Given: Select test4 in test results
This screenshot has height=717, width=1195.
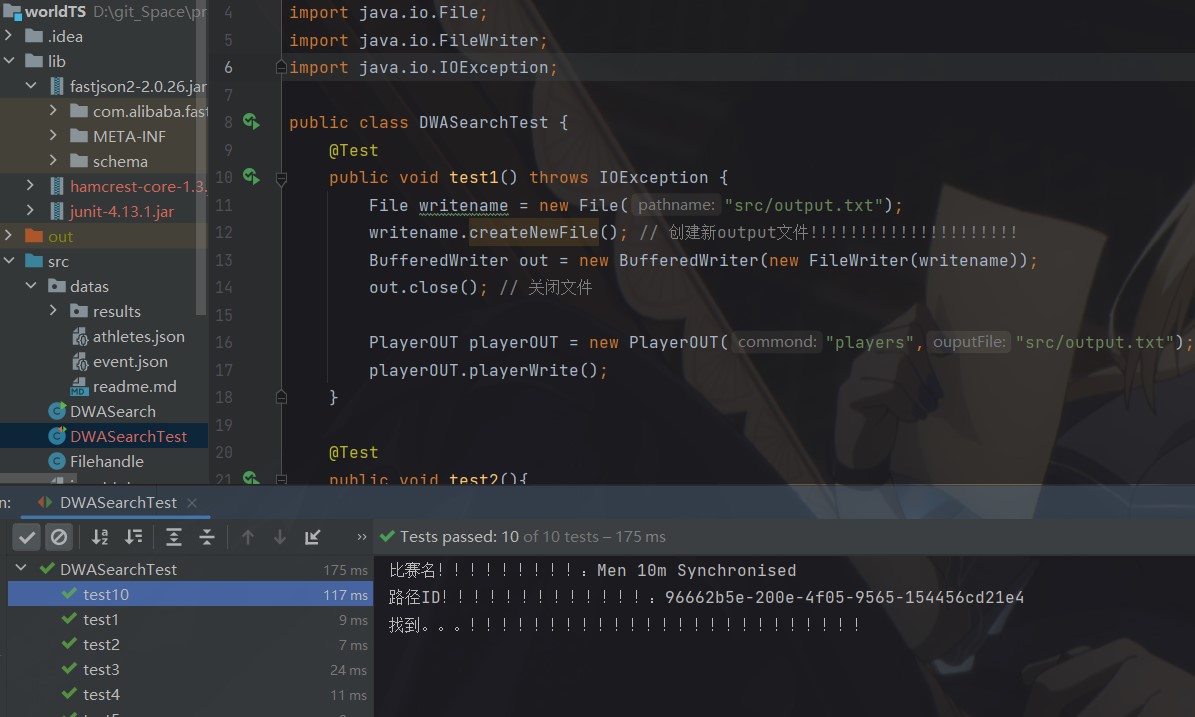Looking at the screenshot, I should tap(190, 695).
